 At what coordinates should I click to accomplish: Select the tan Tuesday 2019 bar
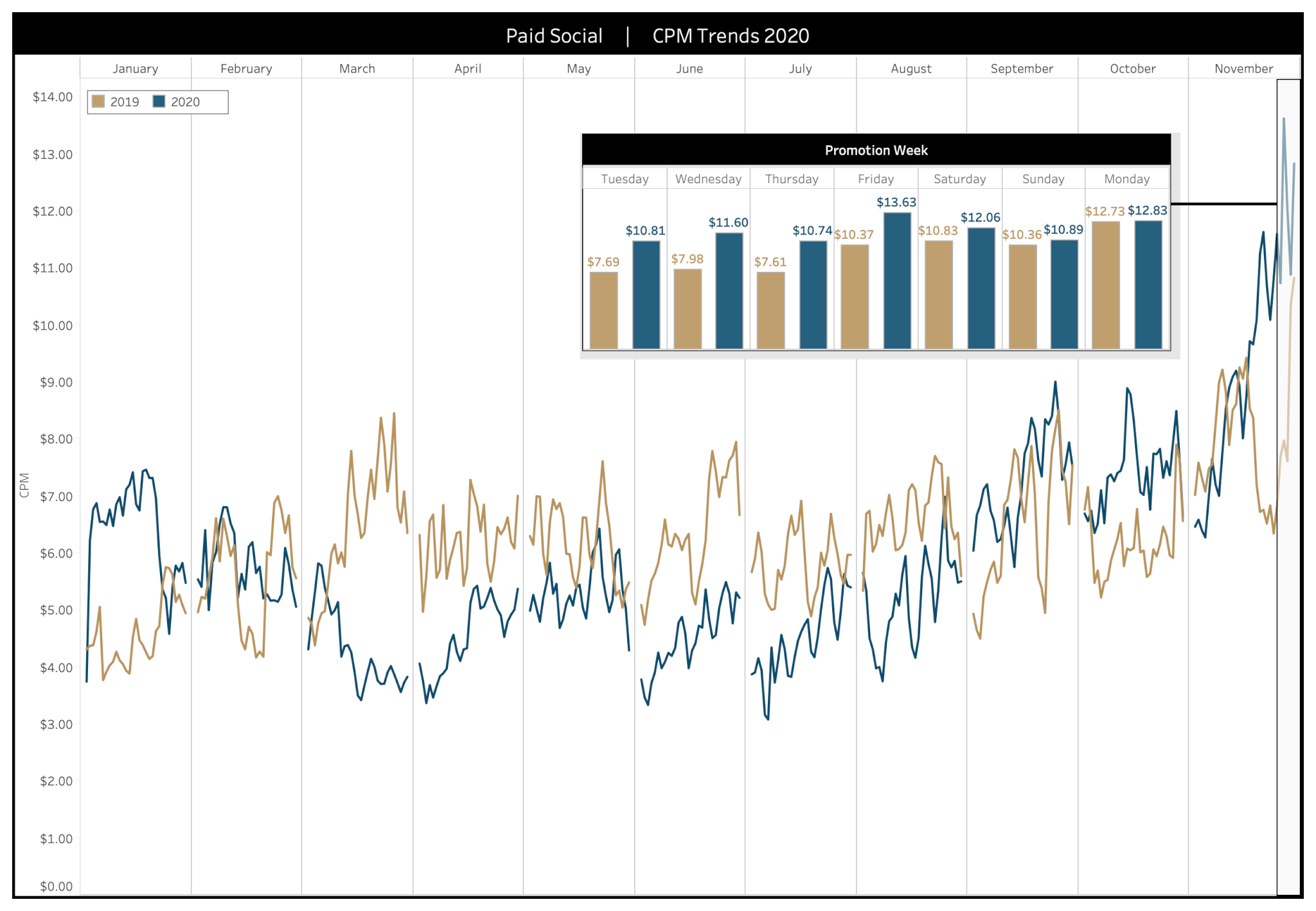point(604,310)
